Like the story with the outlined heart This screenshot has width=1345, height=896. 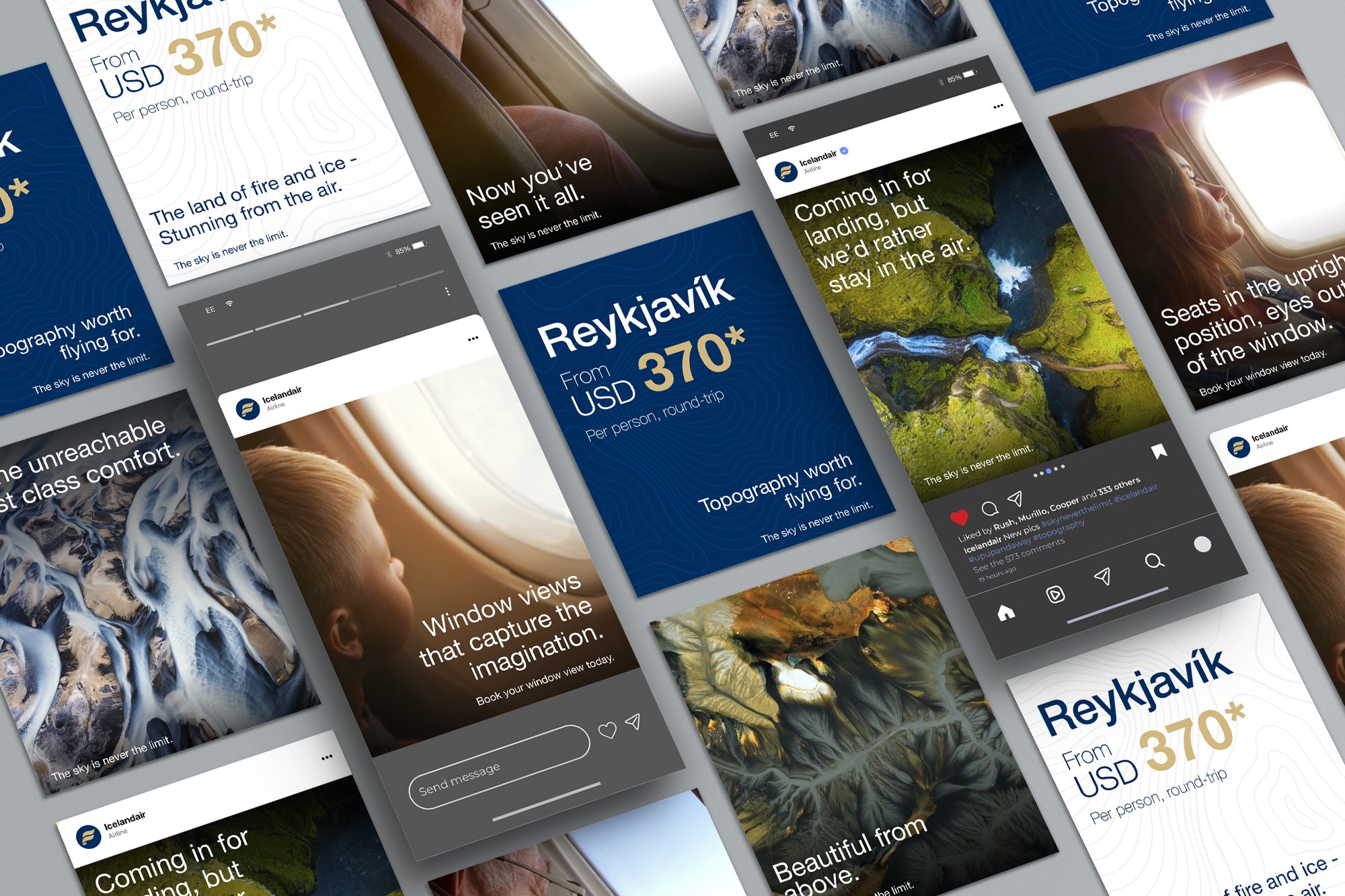tap(607, 730)
